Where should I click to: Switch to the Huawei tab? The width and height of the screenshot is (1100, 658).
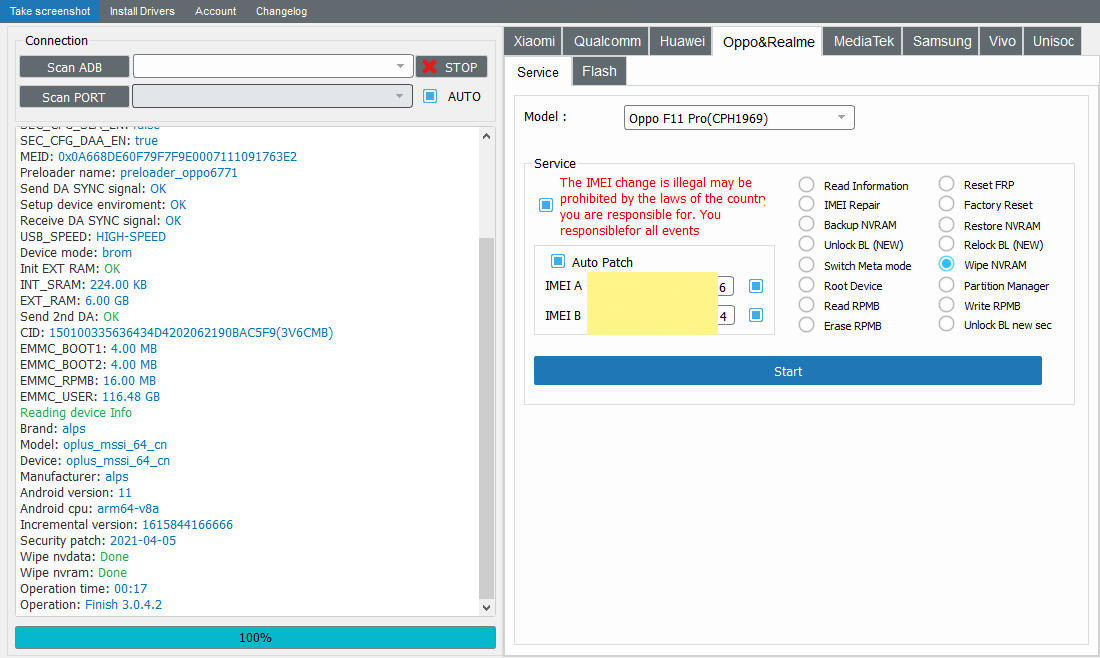coord(682,41)
